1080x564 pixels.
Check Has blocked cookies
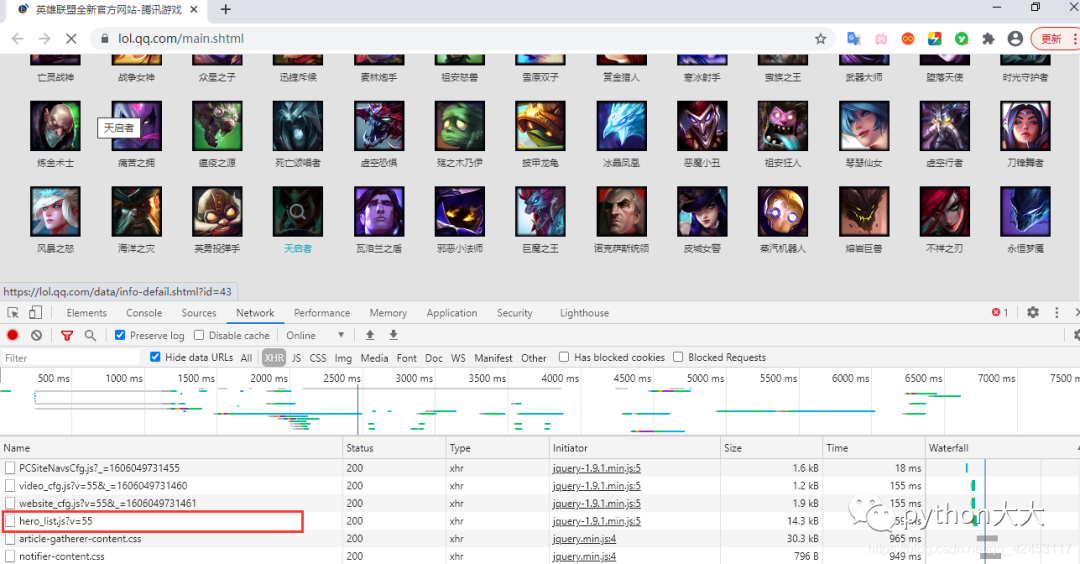click(x=564, y=357)
